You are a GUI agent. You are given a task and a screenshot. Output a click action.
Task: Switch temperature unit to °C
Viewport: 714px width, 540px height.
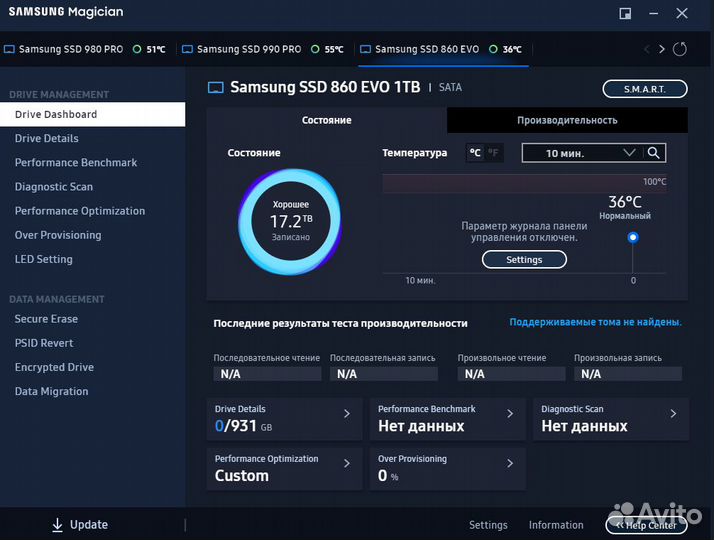pyautogui.click(x=475, y=153)
